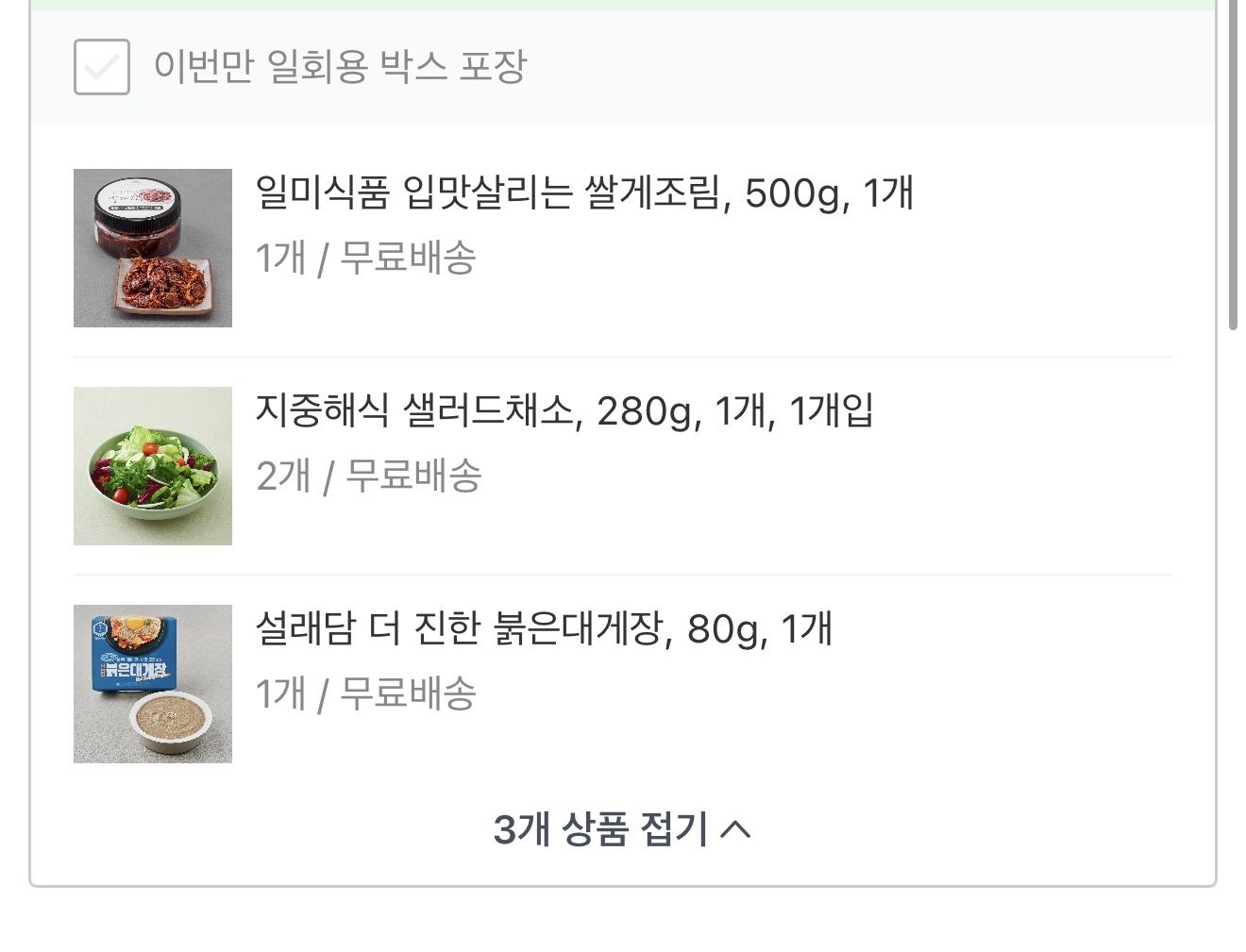Click 무료배송 text under 샐러드채소

coord(413,476)
